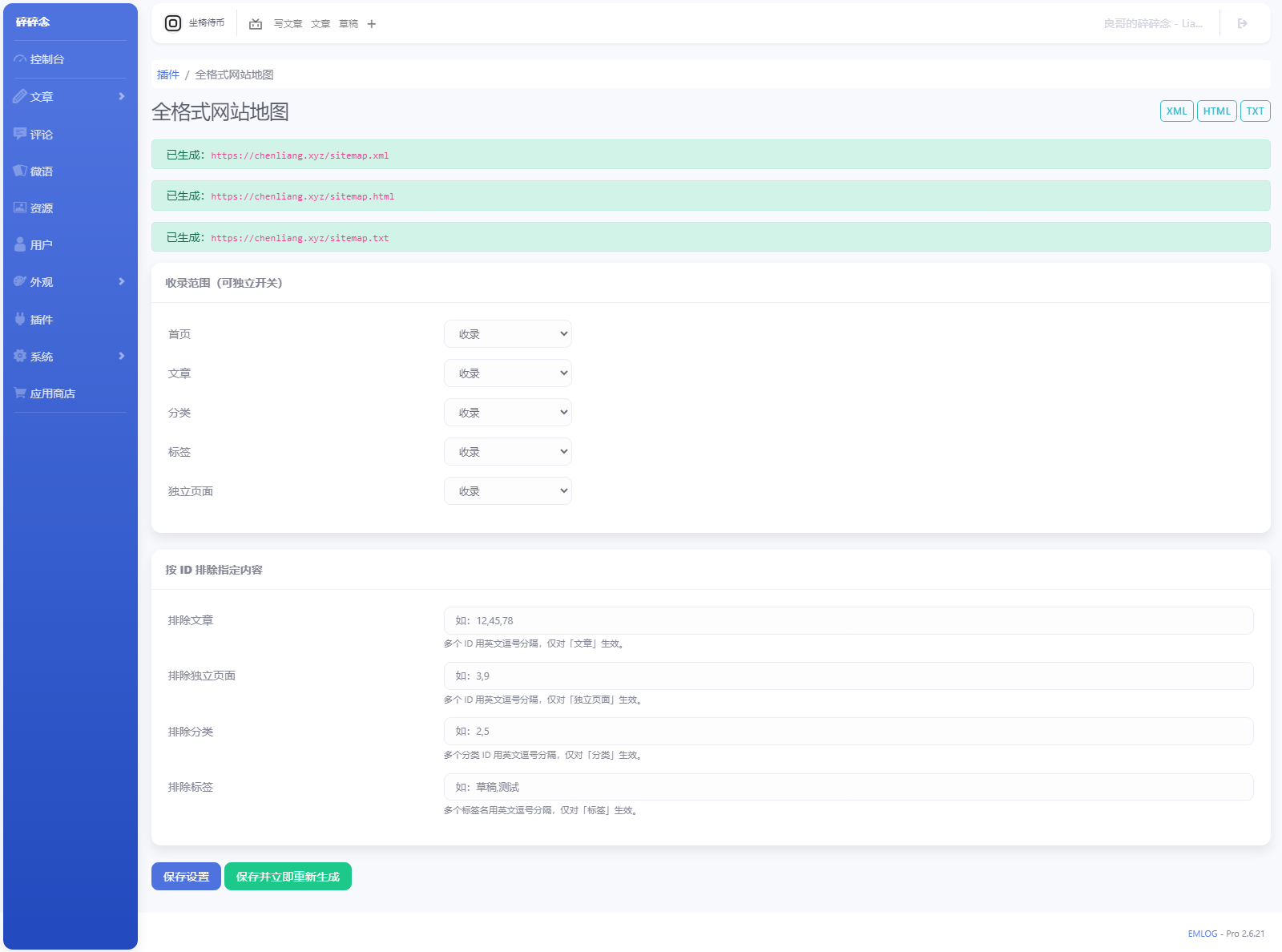Focus the 排除分类 input field

tap(849, 732)
